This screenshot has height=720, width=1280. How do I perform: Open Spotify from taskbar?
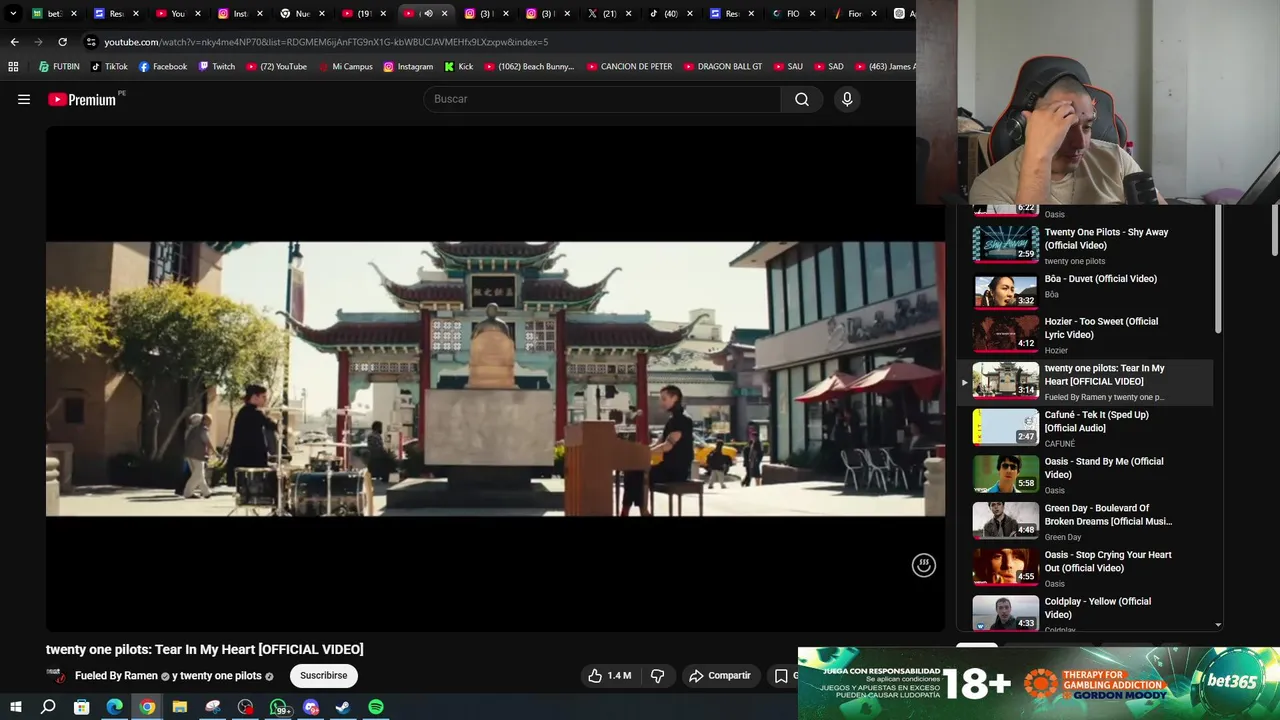tap(376, 707)
